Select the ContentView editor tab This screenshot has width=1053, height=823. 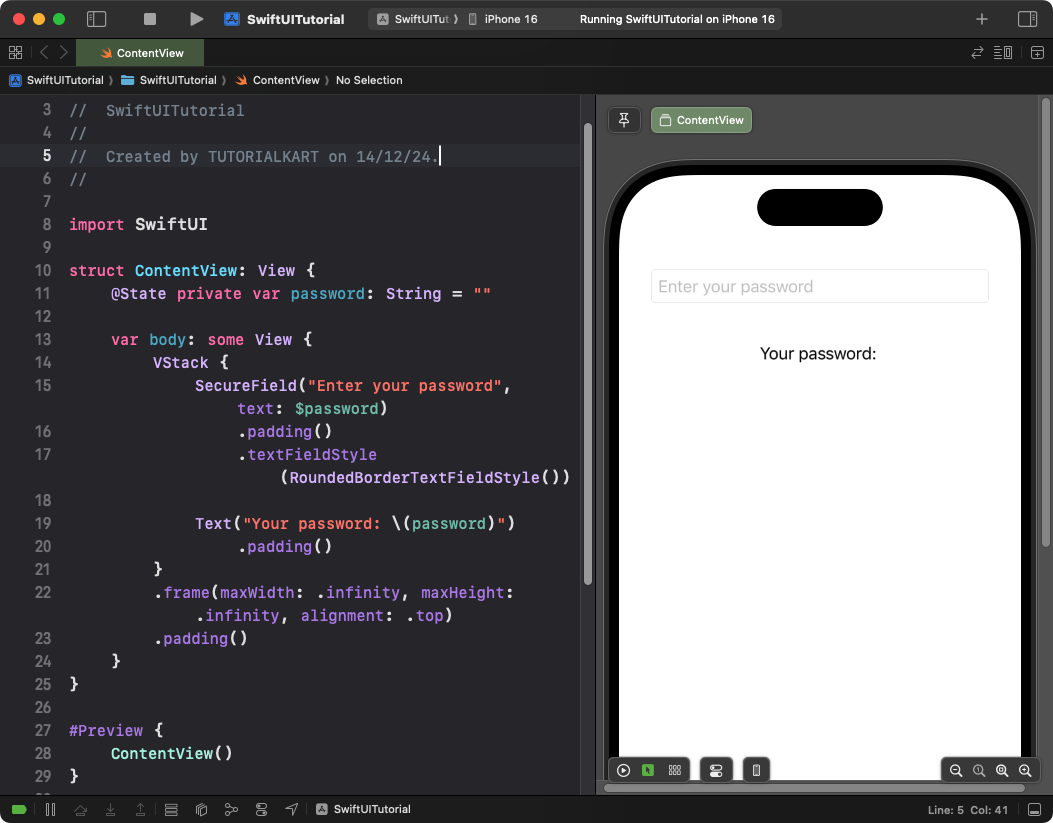tap(140, 52)
